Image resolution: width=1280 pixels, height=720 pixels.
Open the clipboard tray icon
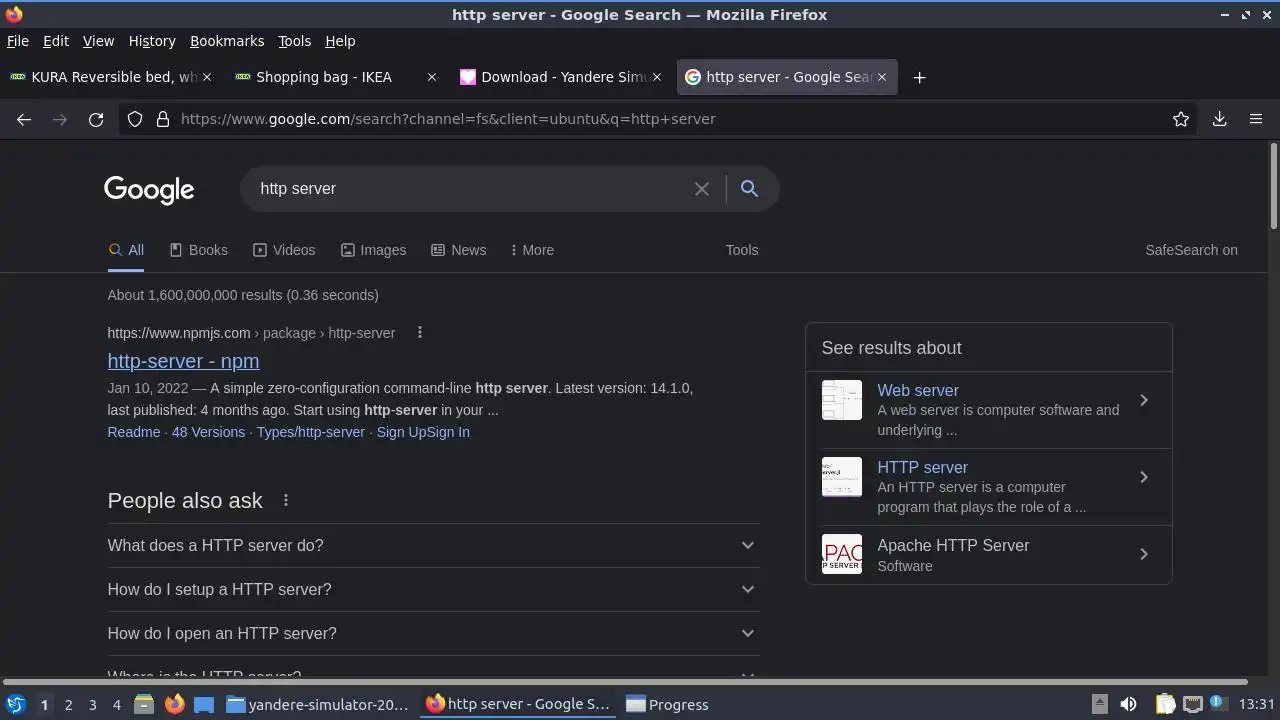tap(1165, 705)
